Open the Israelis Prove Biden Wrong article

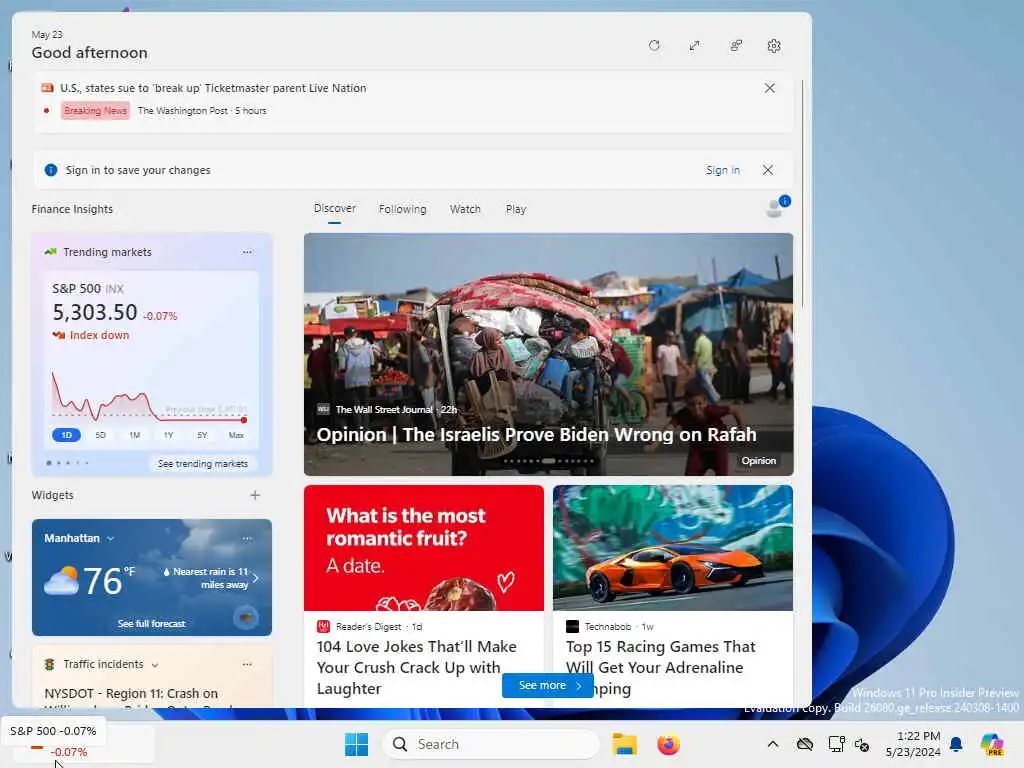(x=549, y=354)
